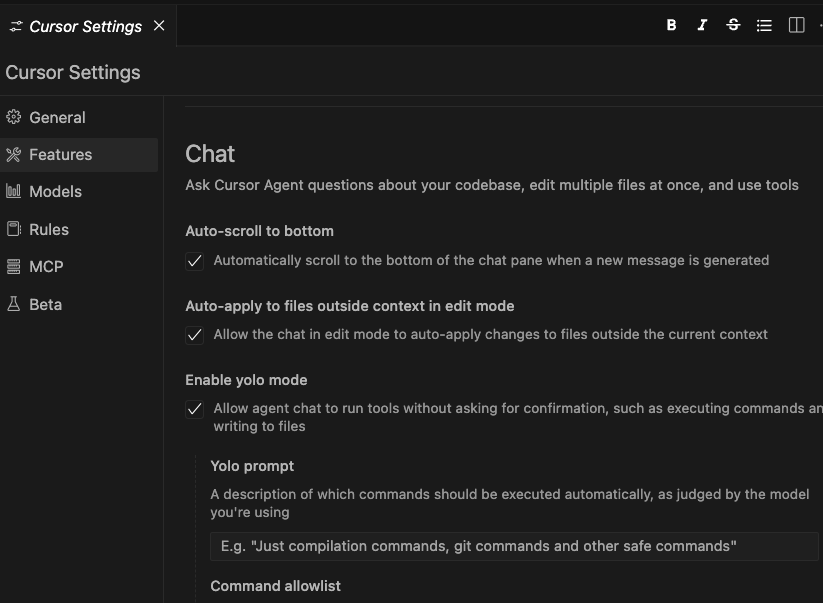The image size is (823, 603).
Task: Click the Bold formatting icon
Action: point(671,25)
